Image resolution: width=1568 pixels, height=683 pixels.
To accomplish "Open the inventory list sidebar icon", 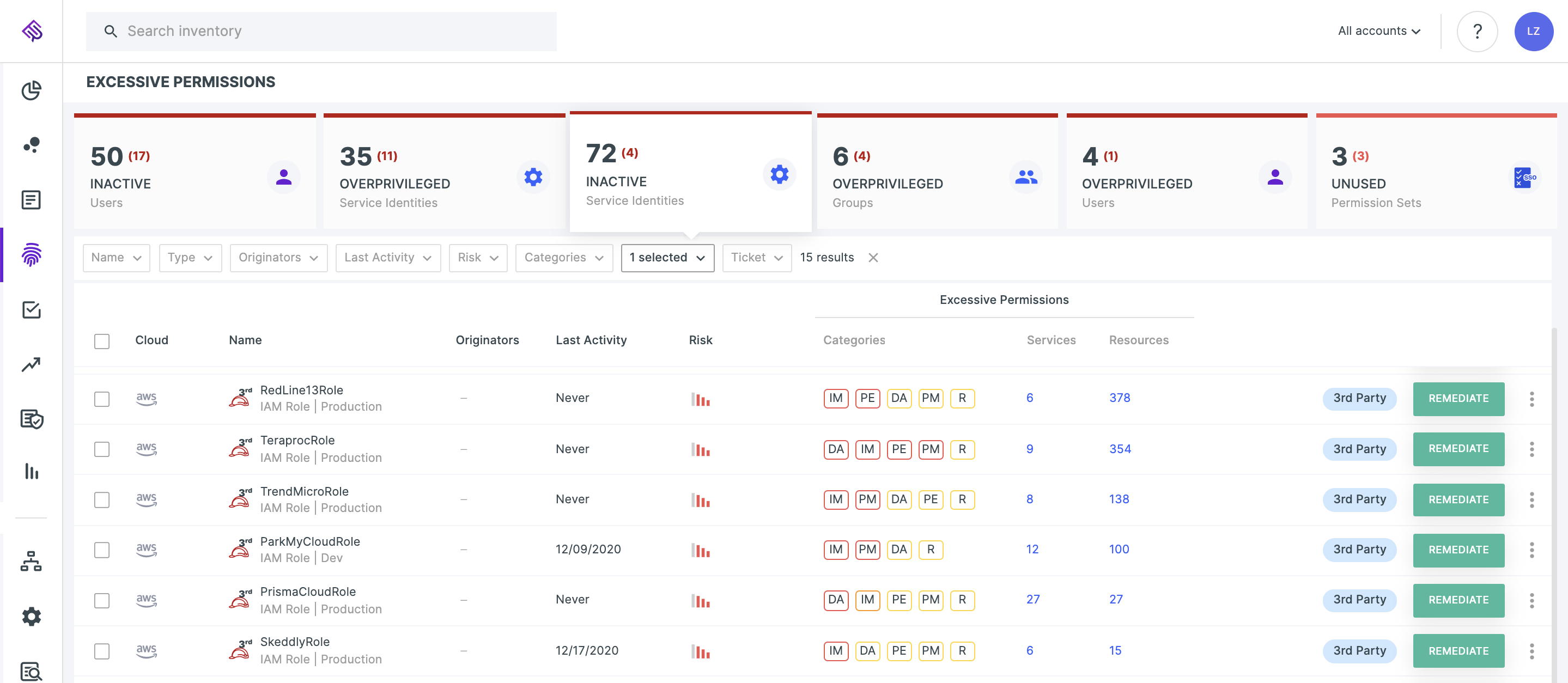I will (31, 200).
